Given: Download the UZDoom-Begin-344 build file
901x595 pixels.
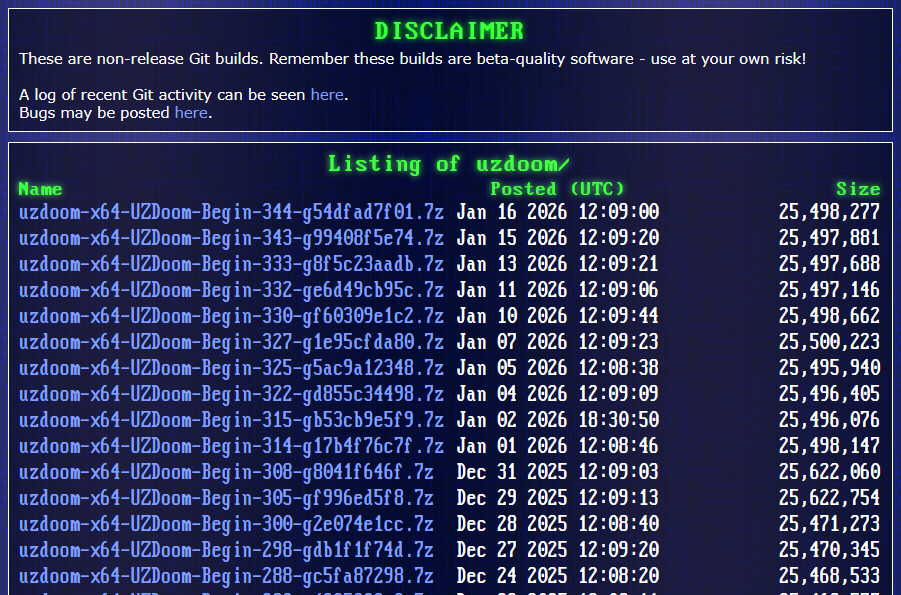Looking at the screenshot, I should pos(231,212).
